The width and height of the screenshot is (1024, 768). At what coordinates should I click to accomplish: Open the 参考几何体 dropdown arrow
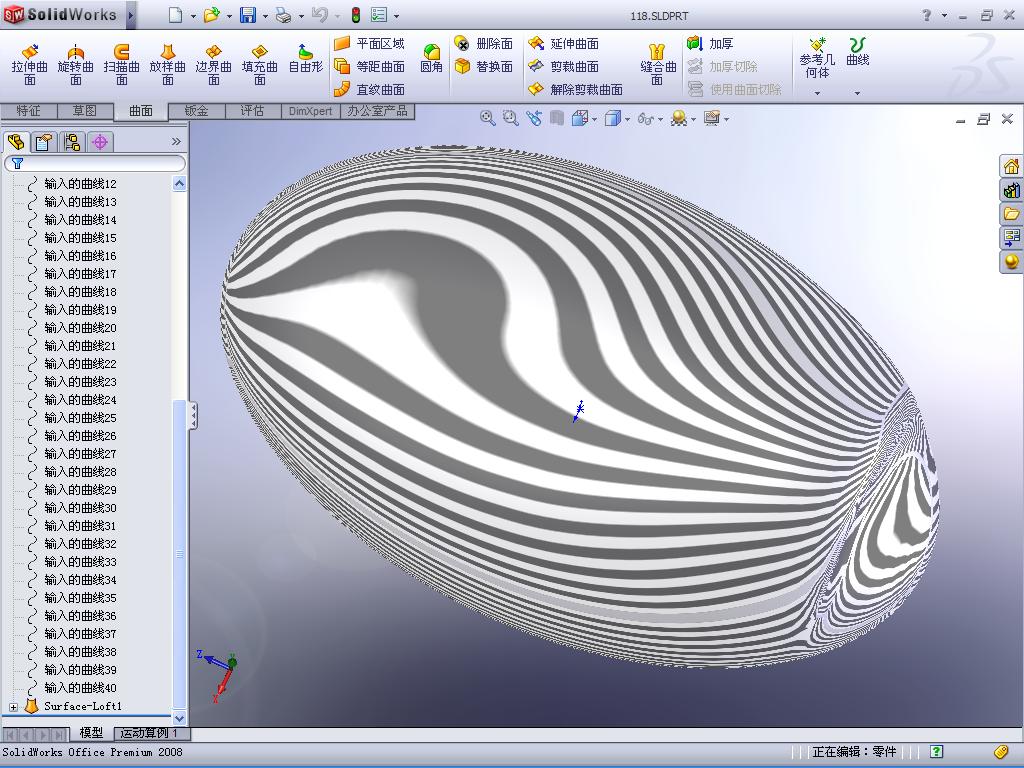pyautogui.click(x=817, y=93)
